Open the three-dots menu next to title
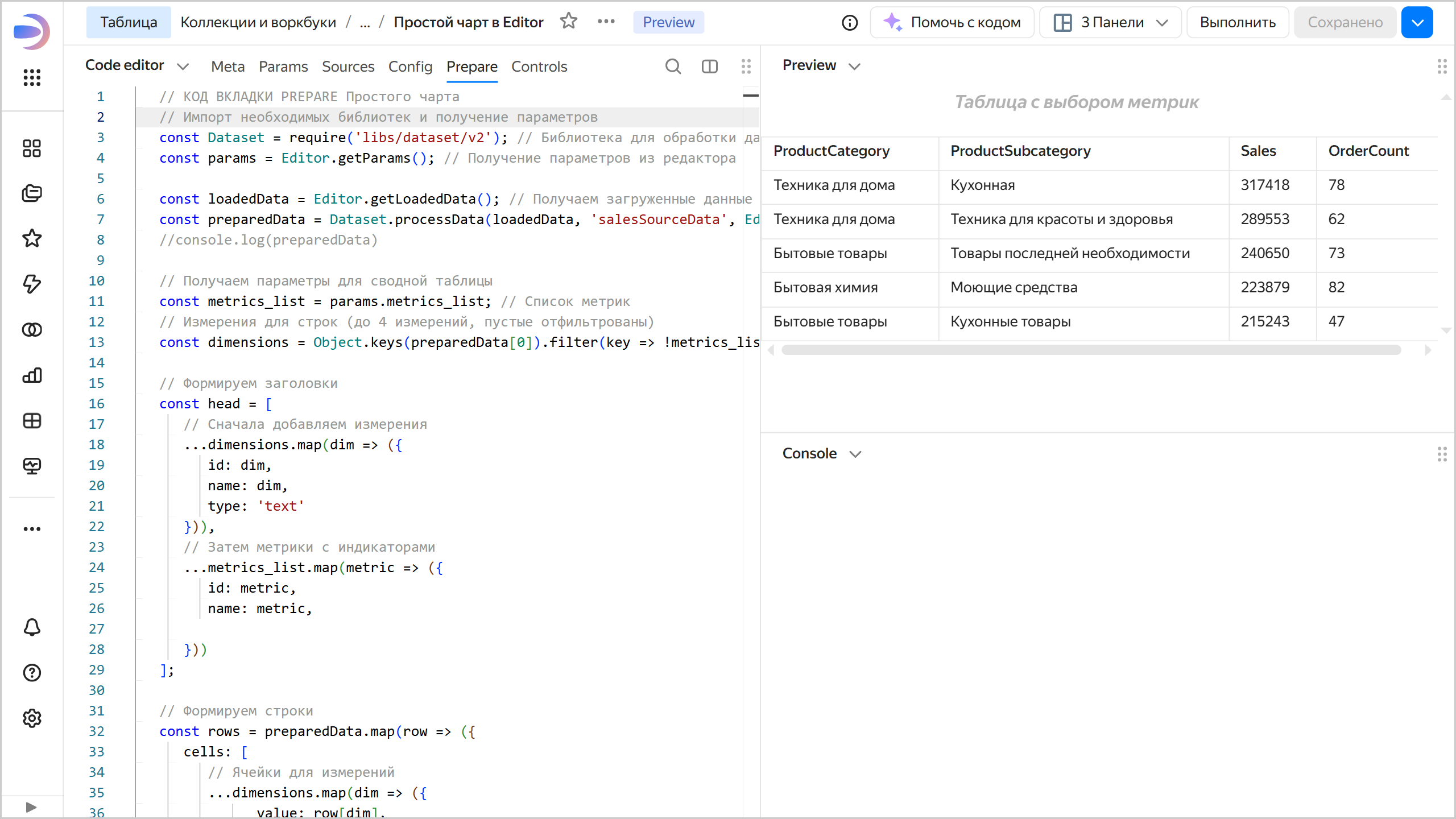This screenshot has width=1456, height=819. [606, 22]
